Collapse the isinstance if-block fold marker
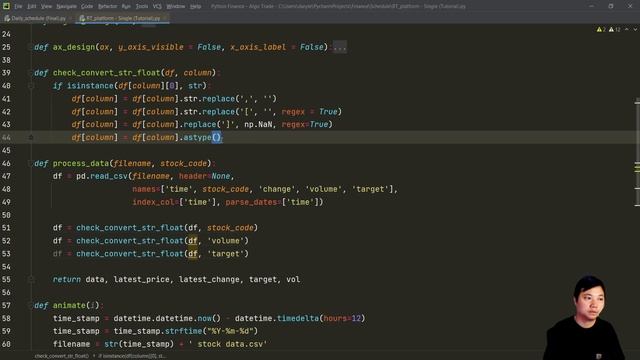 31,86
